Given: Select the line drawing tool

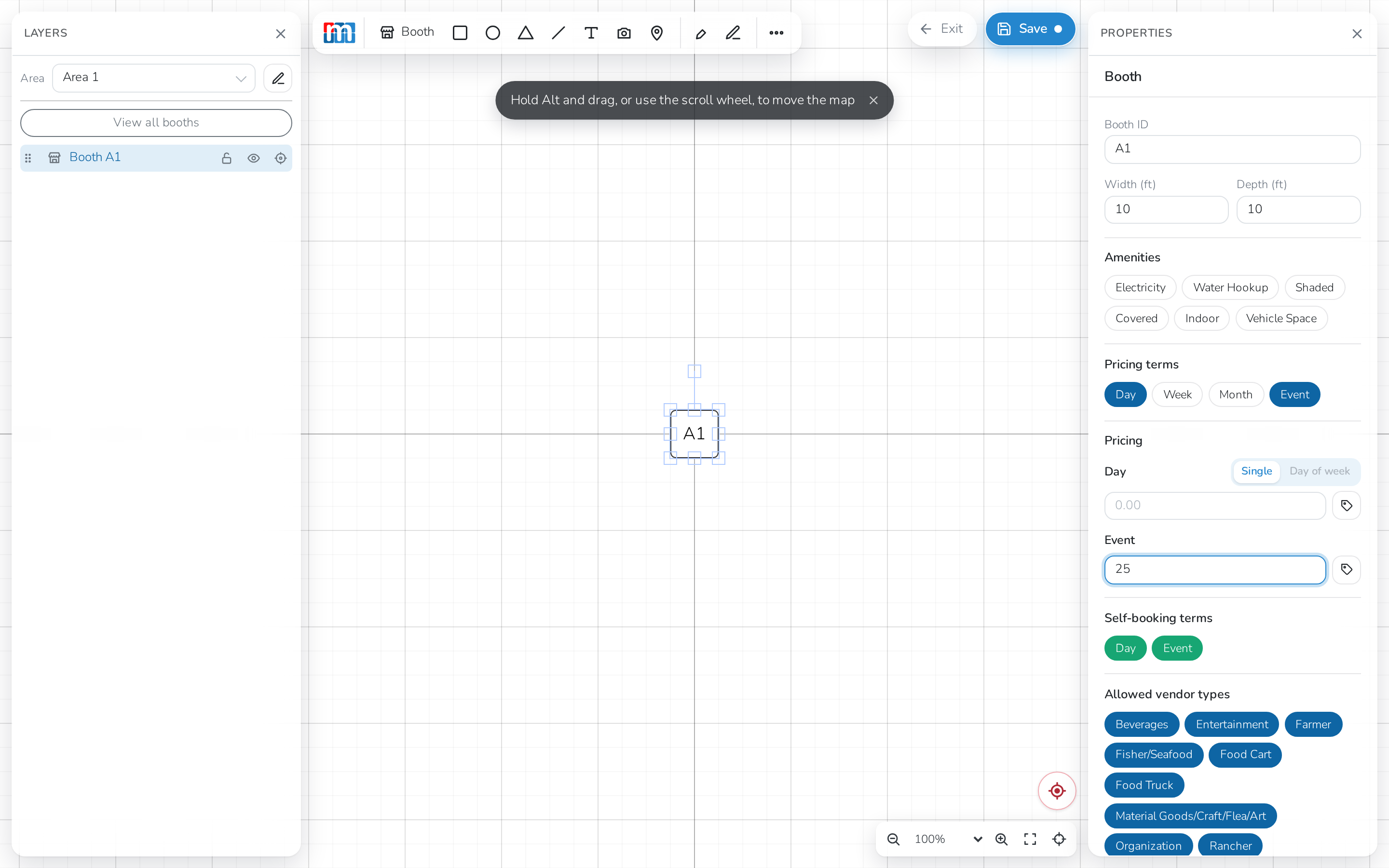Looking at the screenshot, I should coord(558,33).
